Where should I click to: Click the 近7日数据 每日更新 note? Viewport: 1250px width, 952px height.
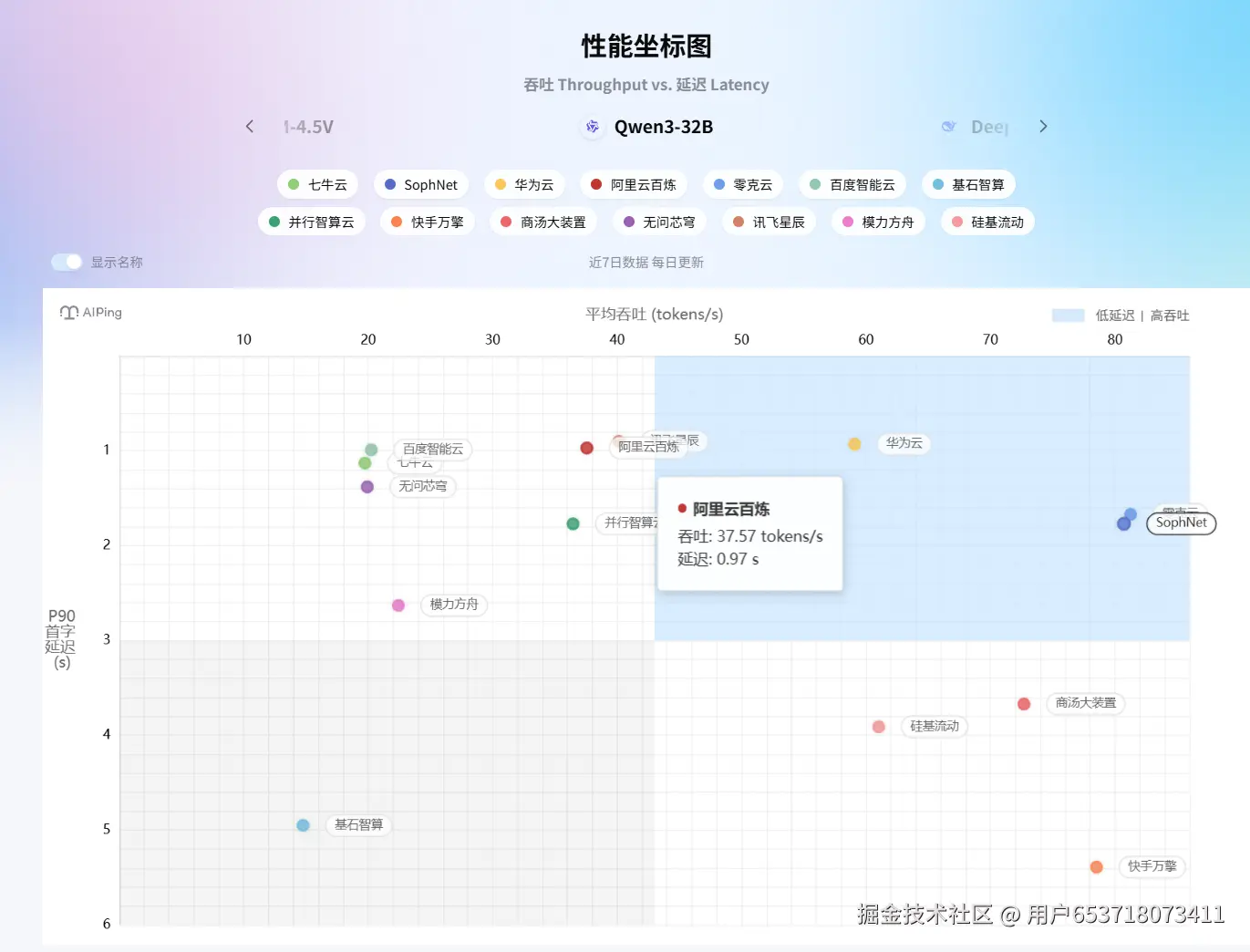[646, 263]
